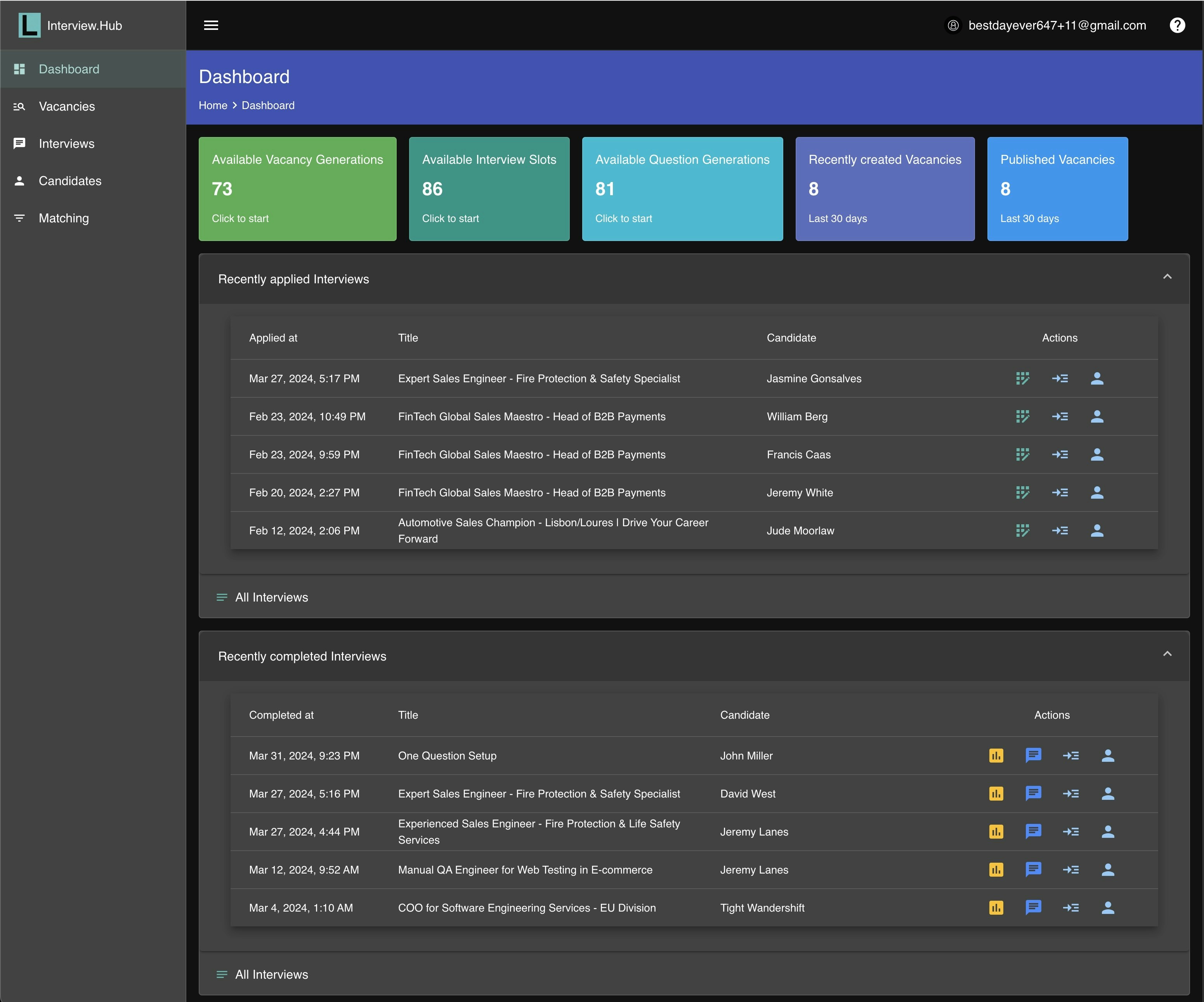
Task: Click Available Vacancy Generations green card
Action: click(297, 189)
